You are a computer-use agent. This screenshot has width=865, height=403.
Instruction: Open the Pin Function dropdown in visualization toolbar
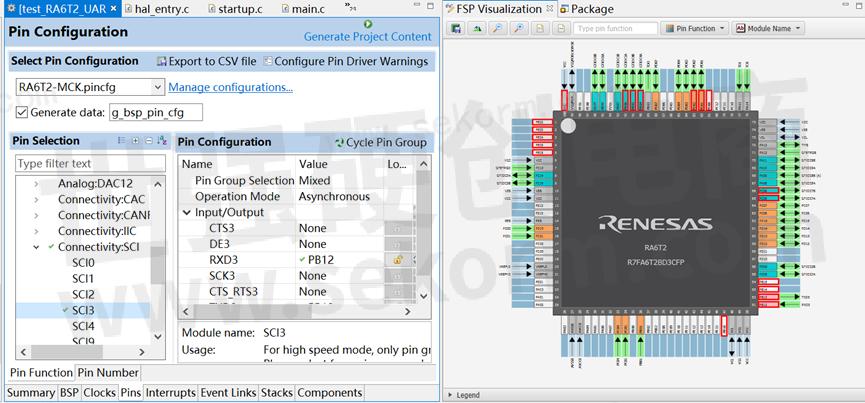tap(697, 29)
